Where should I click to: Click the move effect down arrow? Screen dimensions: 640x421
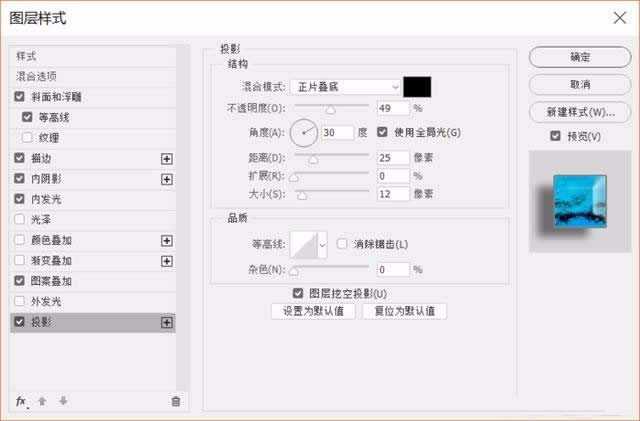[62, 401]
